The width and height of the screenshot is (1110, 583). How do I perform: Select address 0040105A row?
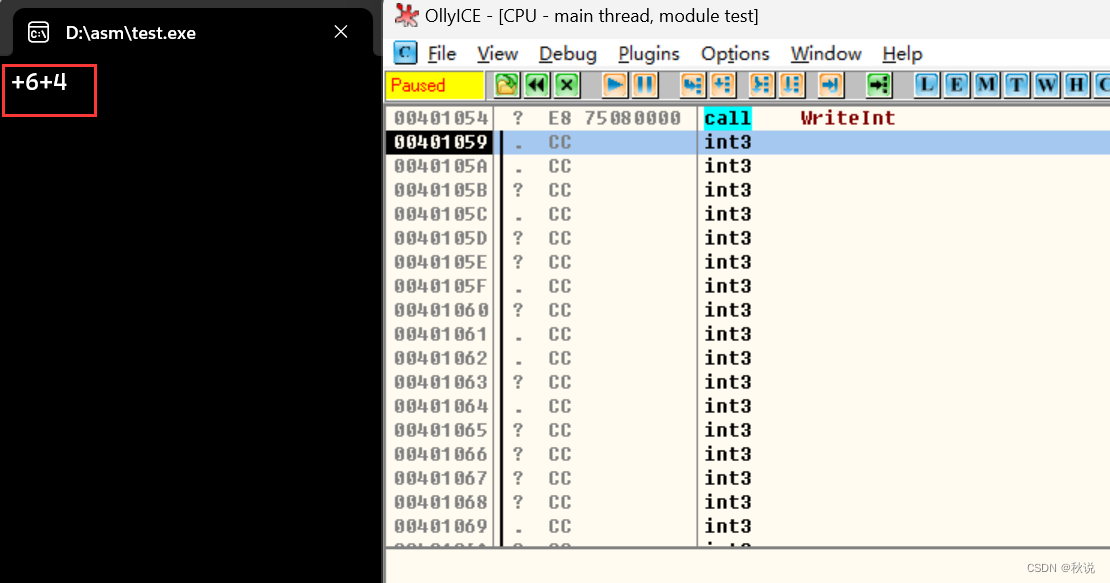point(440,166)
